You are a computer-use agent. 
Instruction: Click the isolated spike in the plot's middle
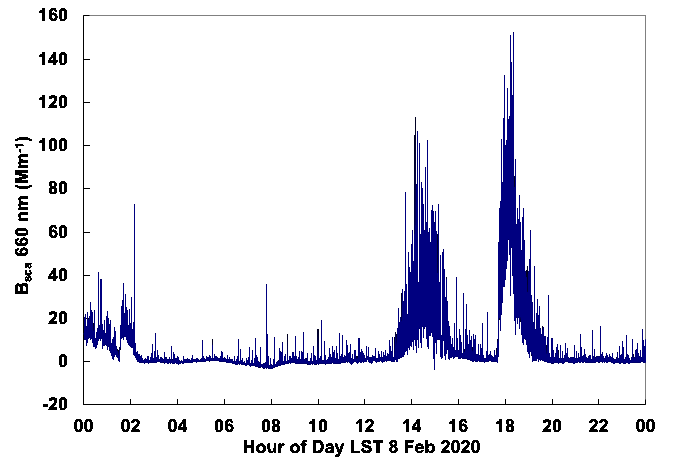click(x=266, y=285)
